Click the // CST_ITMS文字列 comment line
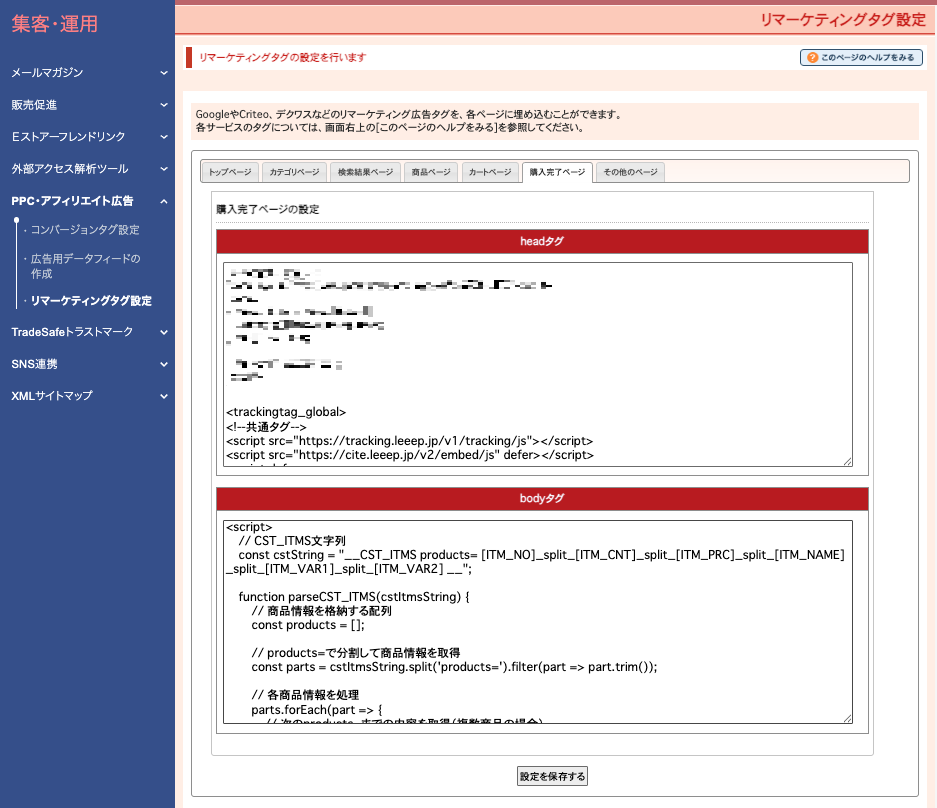Viewport: 937px width, 808px height. point(292,541)
